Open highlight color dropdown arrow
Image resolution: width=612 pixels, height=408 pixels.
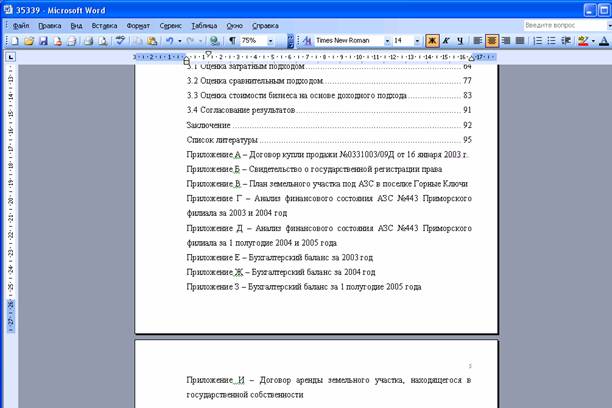coord(593,41)
